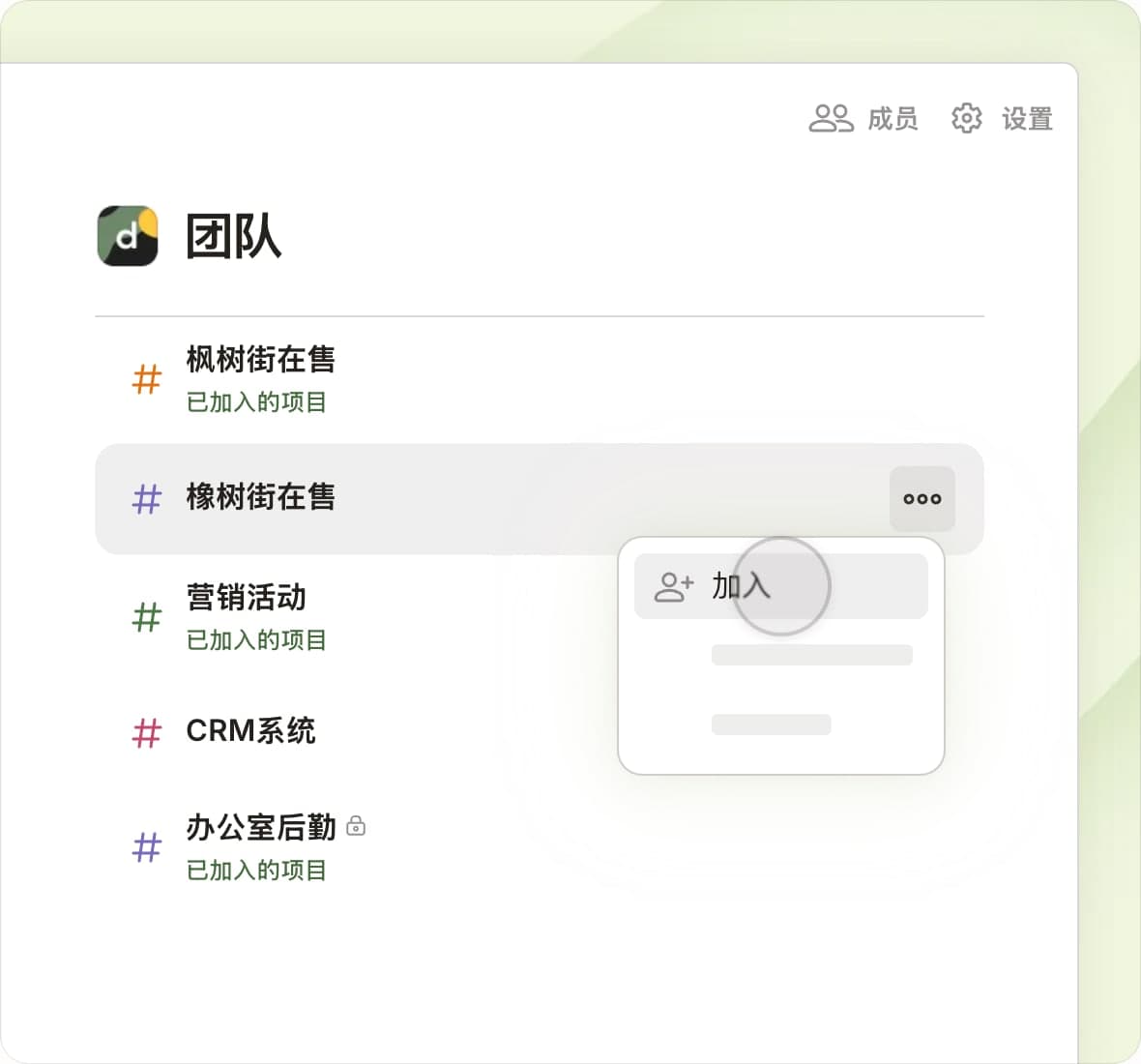Open the CRM系统 project
Screen dimensions: 1141x1064
coord(250,731)
